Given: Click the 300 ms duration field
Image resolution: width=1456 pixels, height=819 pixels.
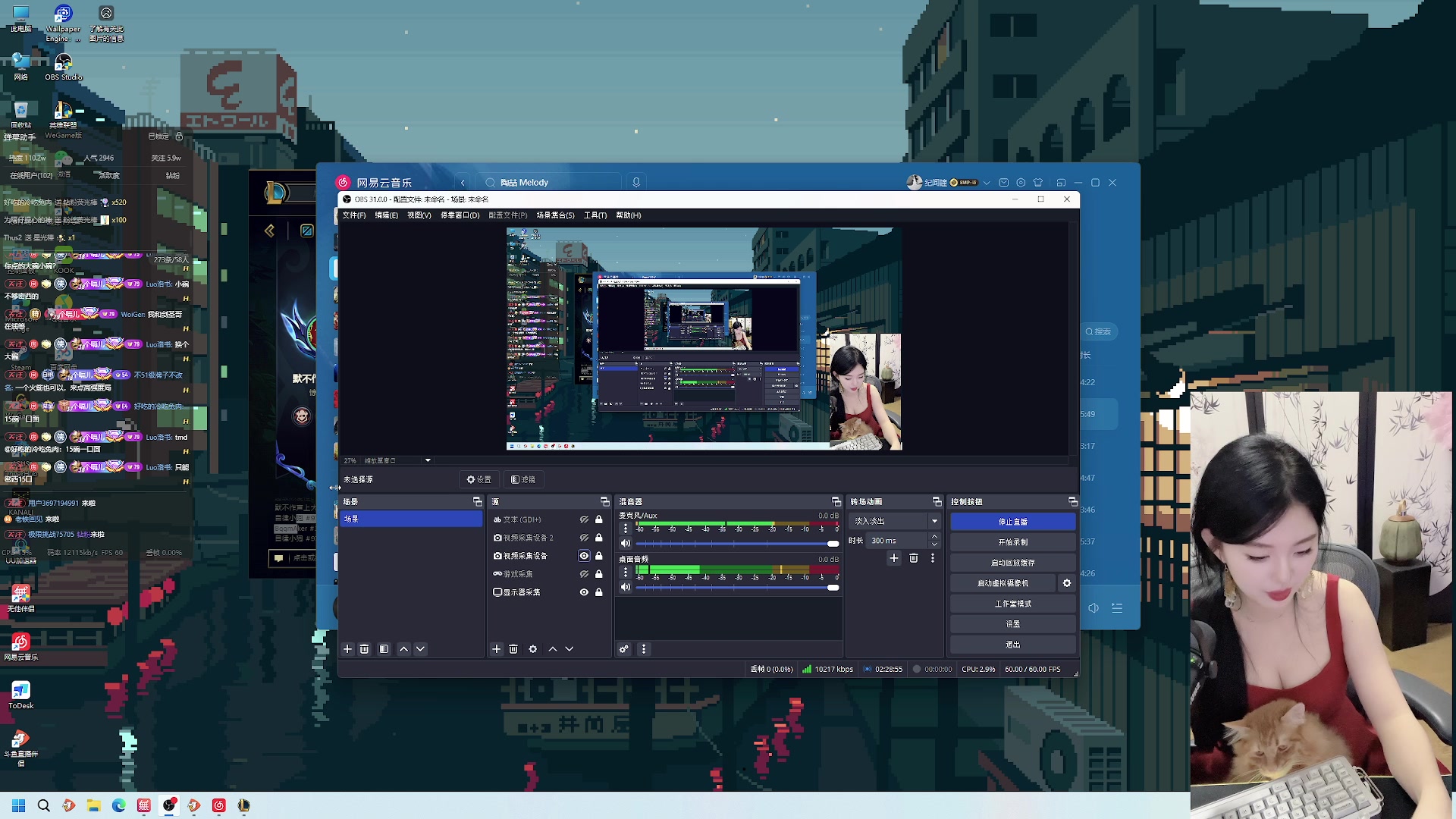Looking at the screenshot, I should [x=897, y=541].
